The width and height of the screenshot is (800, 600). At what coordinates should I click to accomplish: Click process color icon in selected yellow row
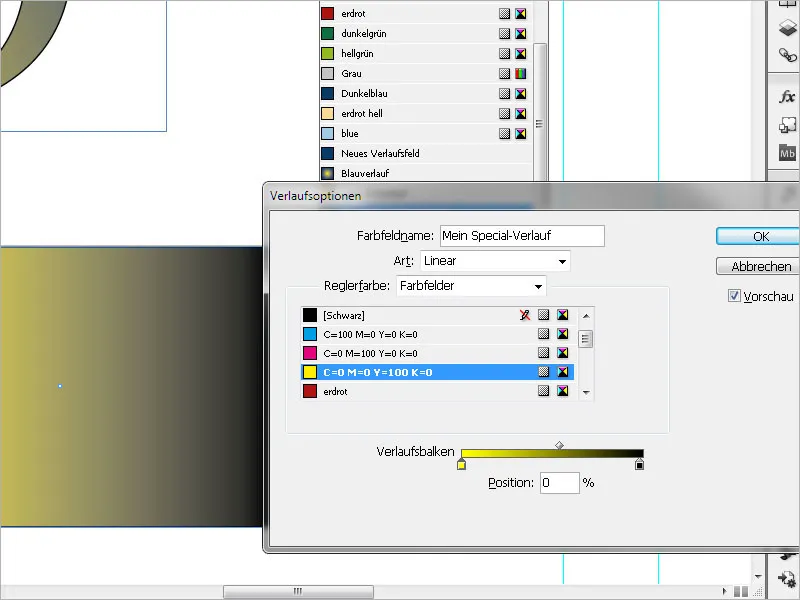click(544, 371)
